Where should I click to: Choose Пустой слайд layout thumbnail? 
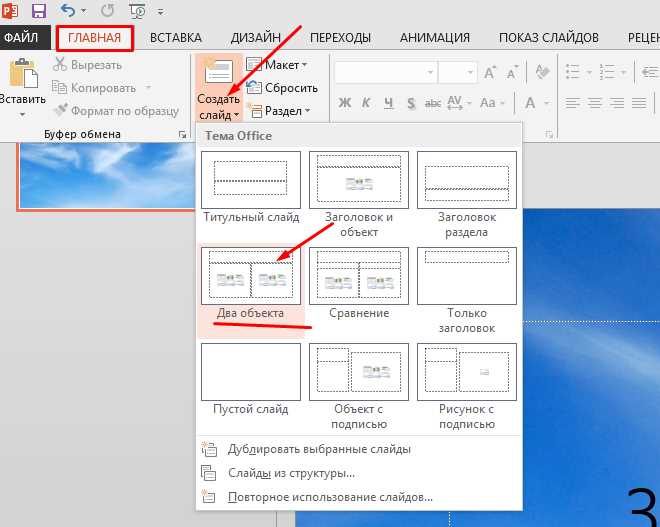click(x=251, y=372)
